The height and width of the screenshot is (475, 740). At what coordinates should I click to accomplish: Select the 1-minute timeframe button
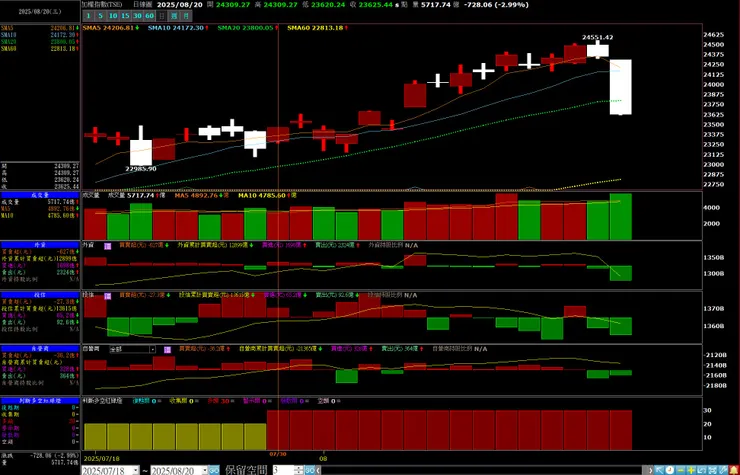click(88, 16)
